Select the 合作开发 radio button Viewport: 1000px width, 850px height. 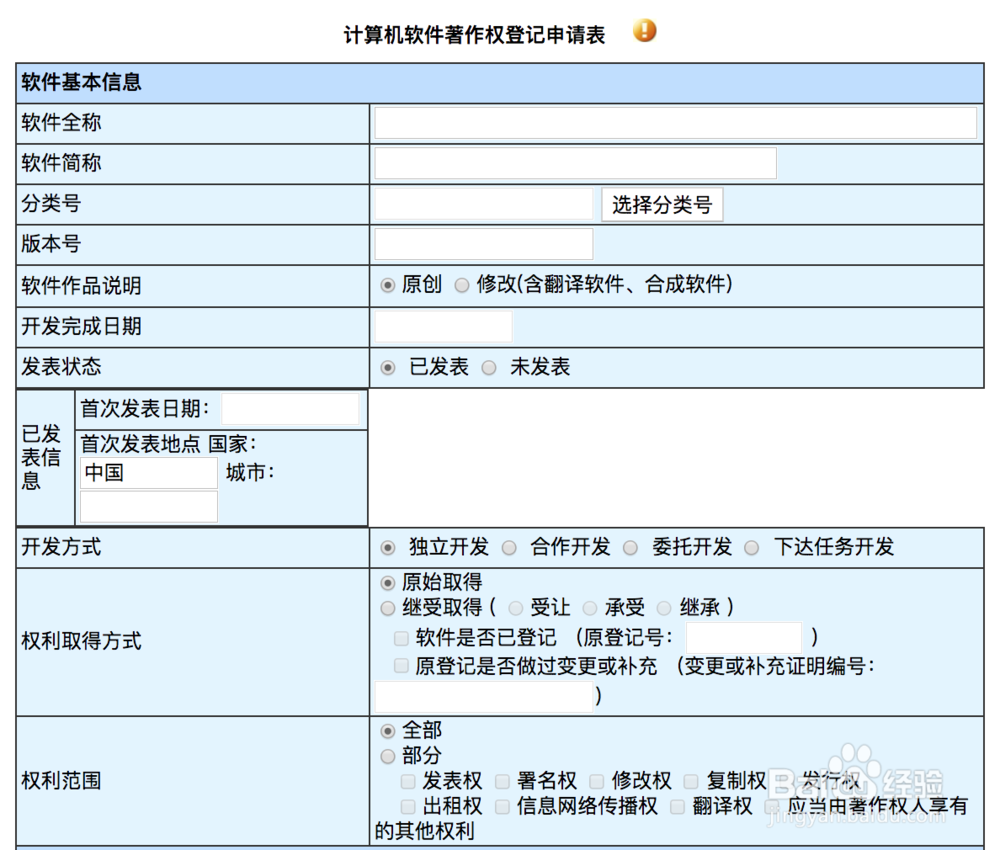click(x=509, y=548)
